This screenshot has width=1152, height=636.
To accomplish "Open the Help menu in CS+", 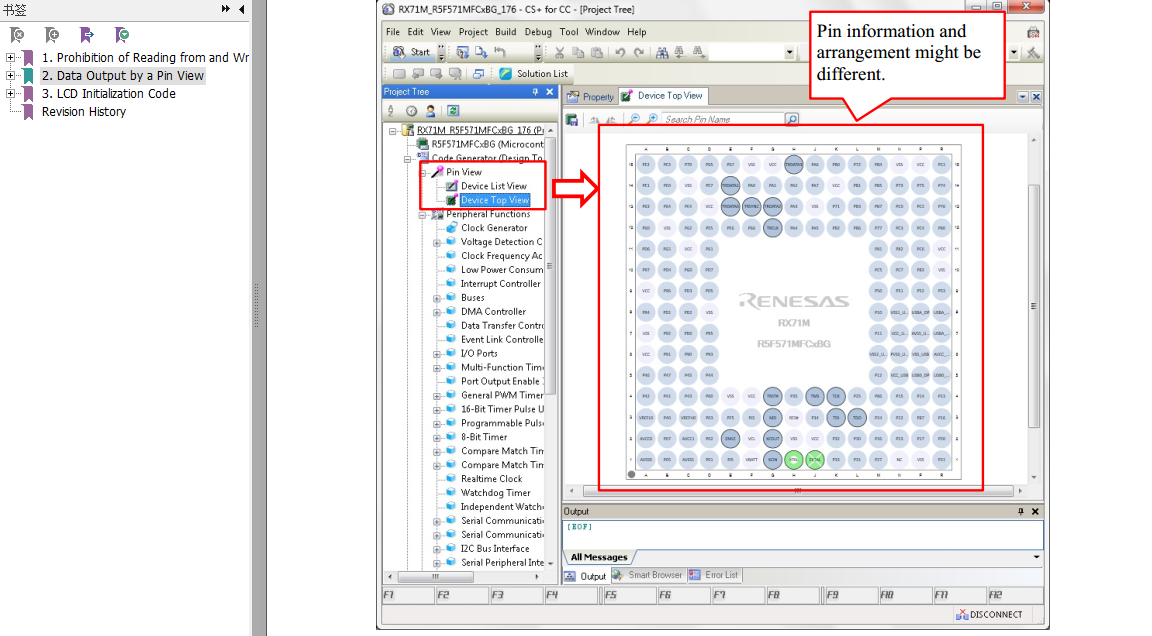I will tap(637, 32).
